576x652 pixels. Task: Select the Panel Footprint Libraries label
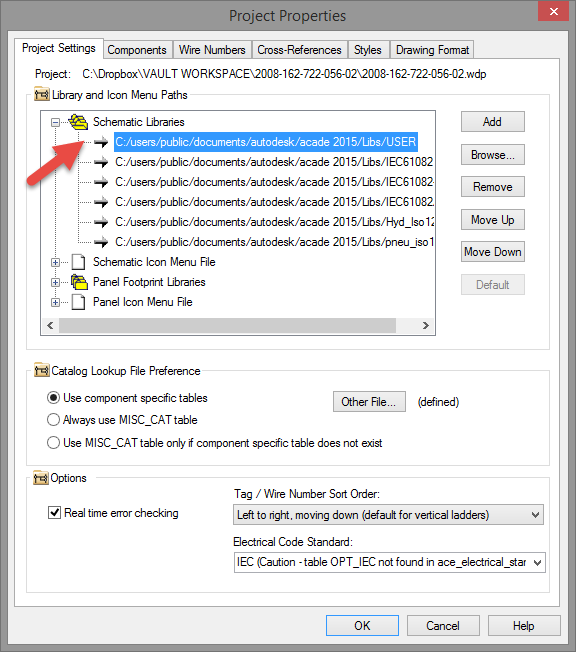tap(149, 282)
